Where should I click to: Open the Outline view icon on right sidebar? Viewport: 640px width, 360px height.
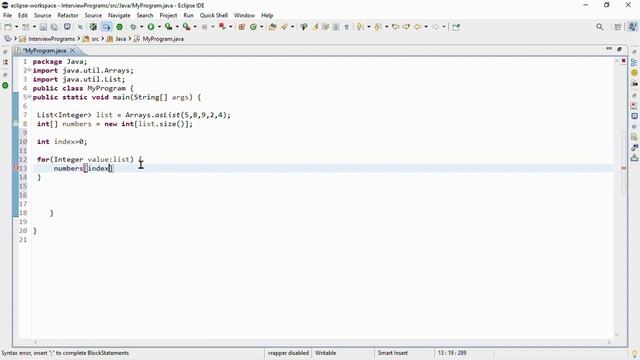pyautogui.click(x=634, y=62)
